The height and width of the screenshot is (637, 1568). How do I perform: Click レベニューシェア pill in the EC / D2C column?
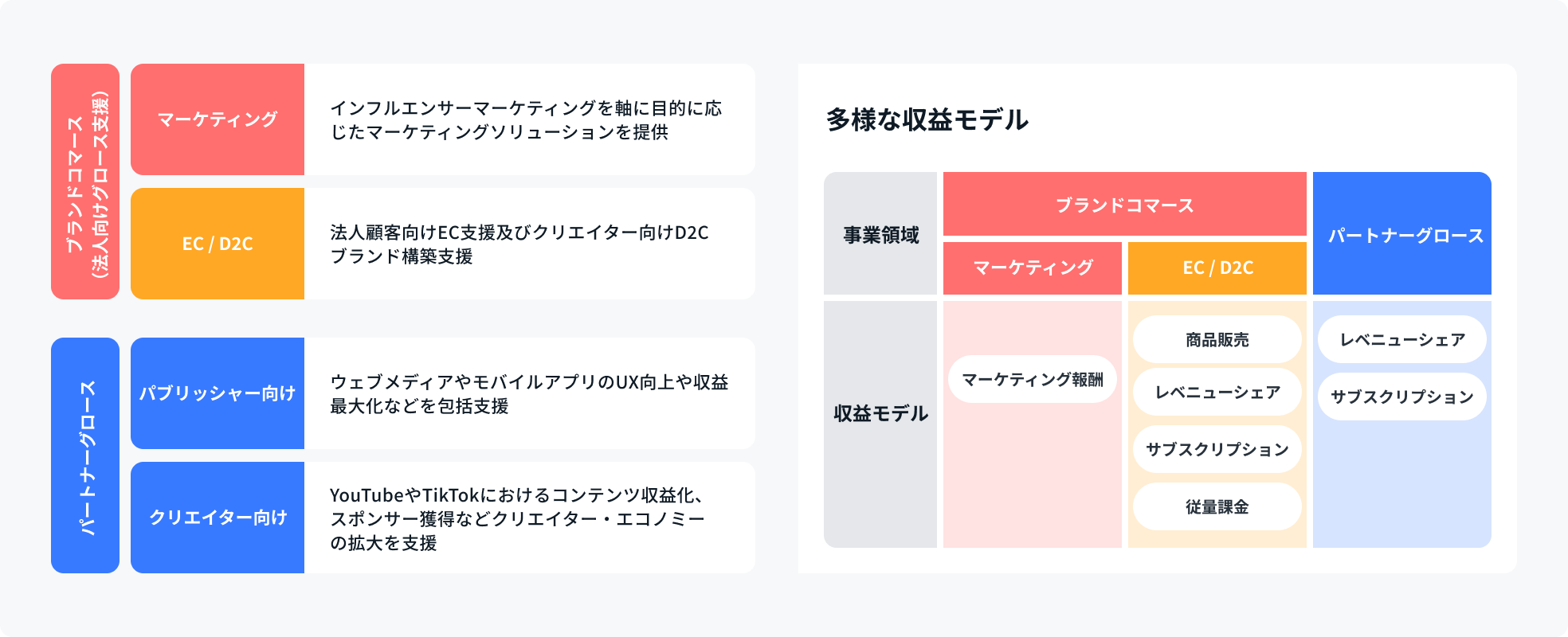click(1217, 392)
